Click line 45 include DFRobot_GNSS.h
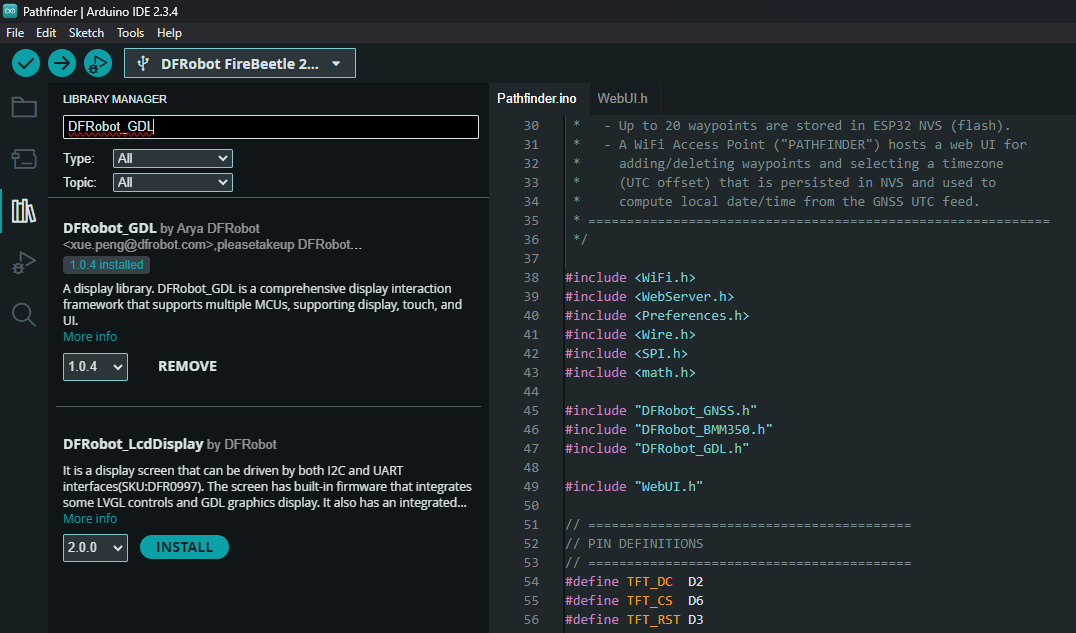 (x=661, y=411)
